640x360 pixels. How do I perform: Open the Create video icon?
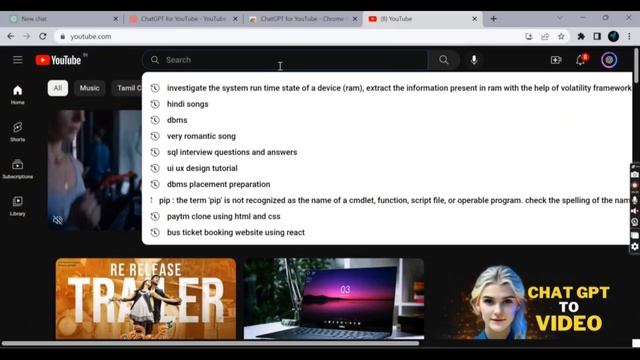[556, 60]
